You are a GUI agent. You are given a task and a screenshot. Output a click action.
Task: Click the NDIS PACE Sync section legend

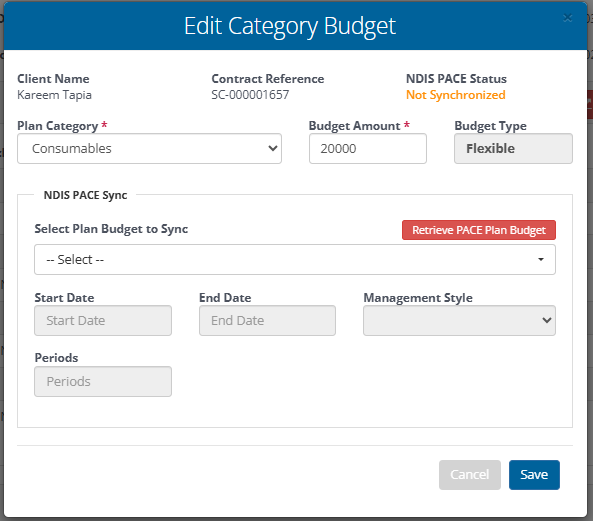[85, 195]
